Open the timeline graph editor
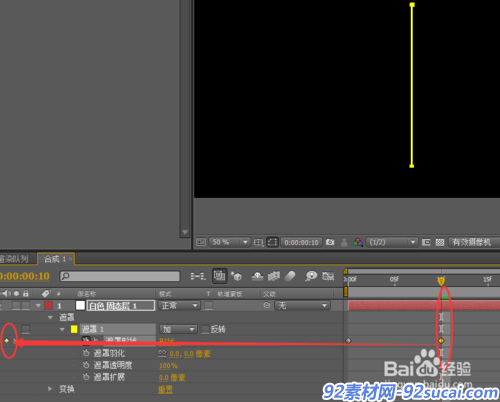 (328, 276)
